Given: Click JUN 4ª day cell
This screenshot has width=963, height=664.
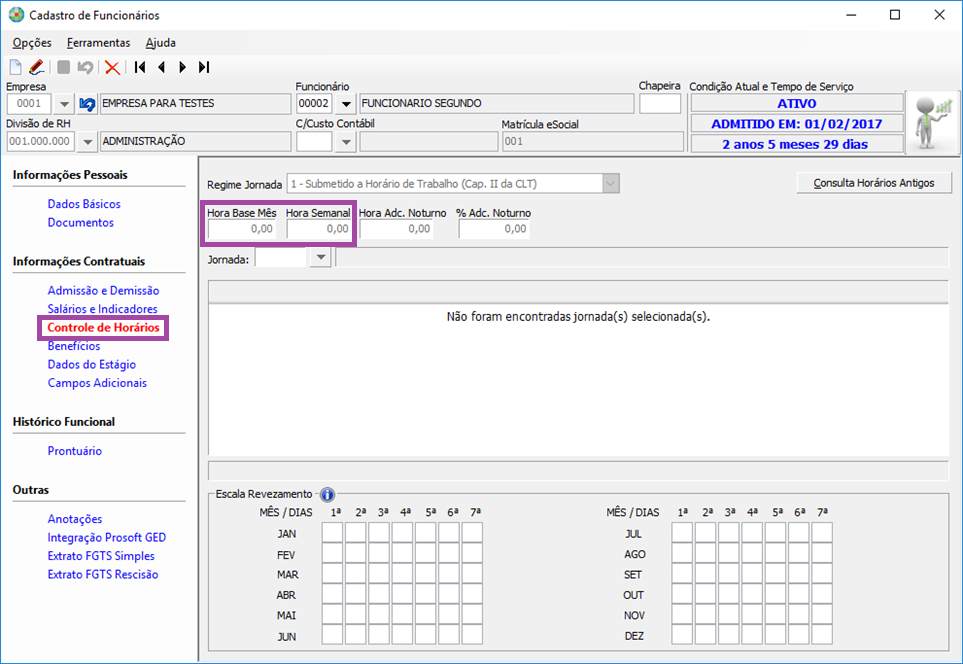Looking at the screenshot, I should [x=402, y=634].
